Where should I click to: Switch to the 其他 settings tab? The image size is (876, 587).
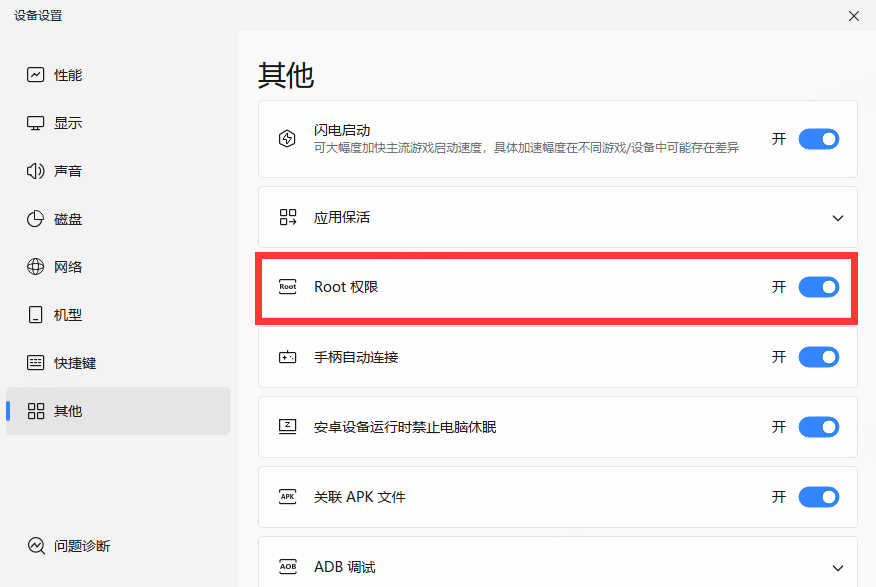click(x=68, y=411)
